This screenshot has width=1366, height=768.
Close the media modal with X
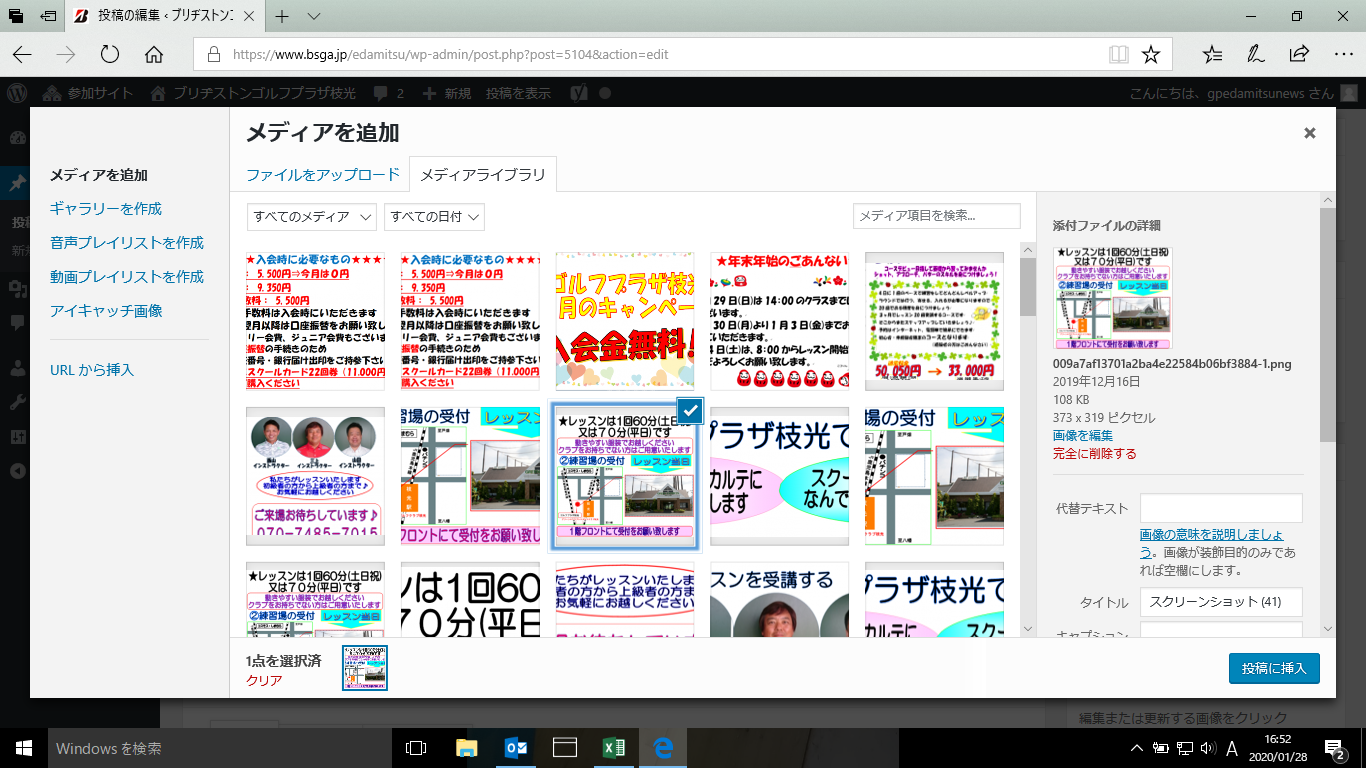(x=1310, y=133)
